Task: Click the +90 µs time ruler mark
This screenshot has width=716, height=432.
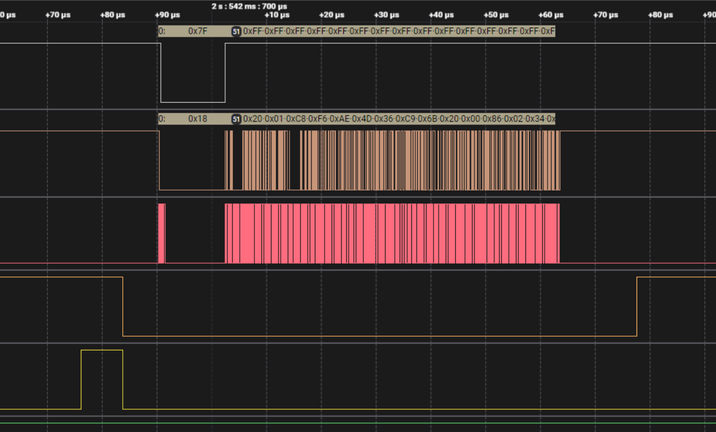Action: 168,17
